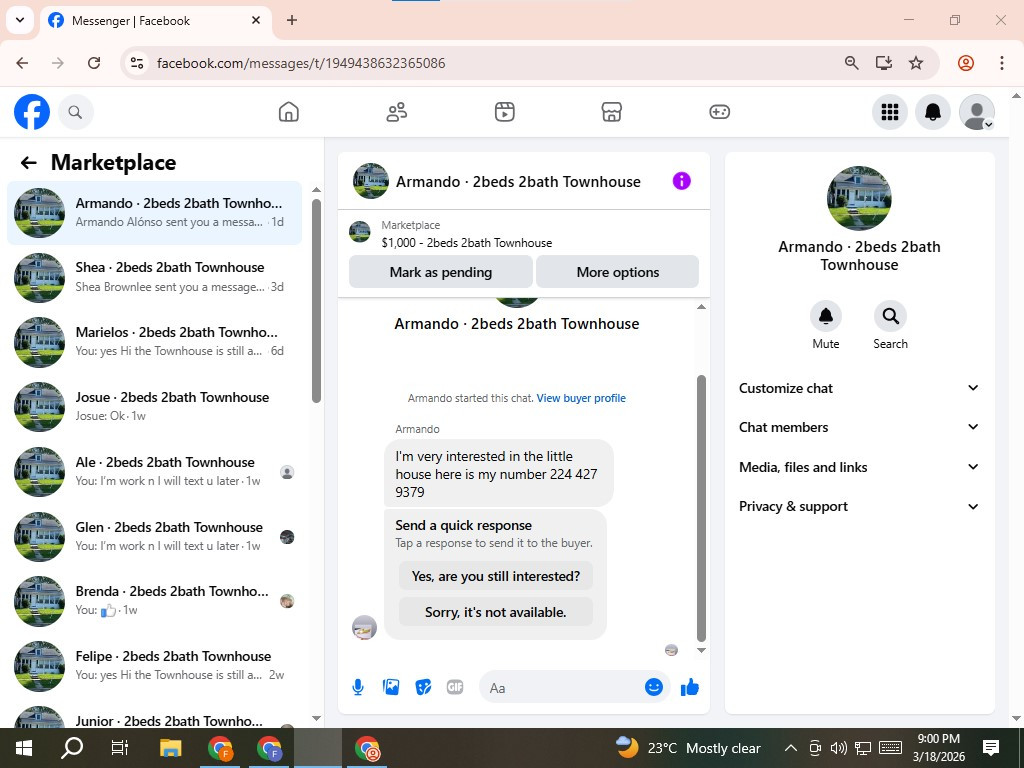Choose a sticker icon
This screenshot has height=768, width=1024.
click(x=423, y=687)
